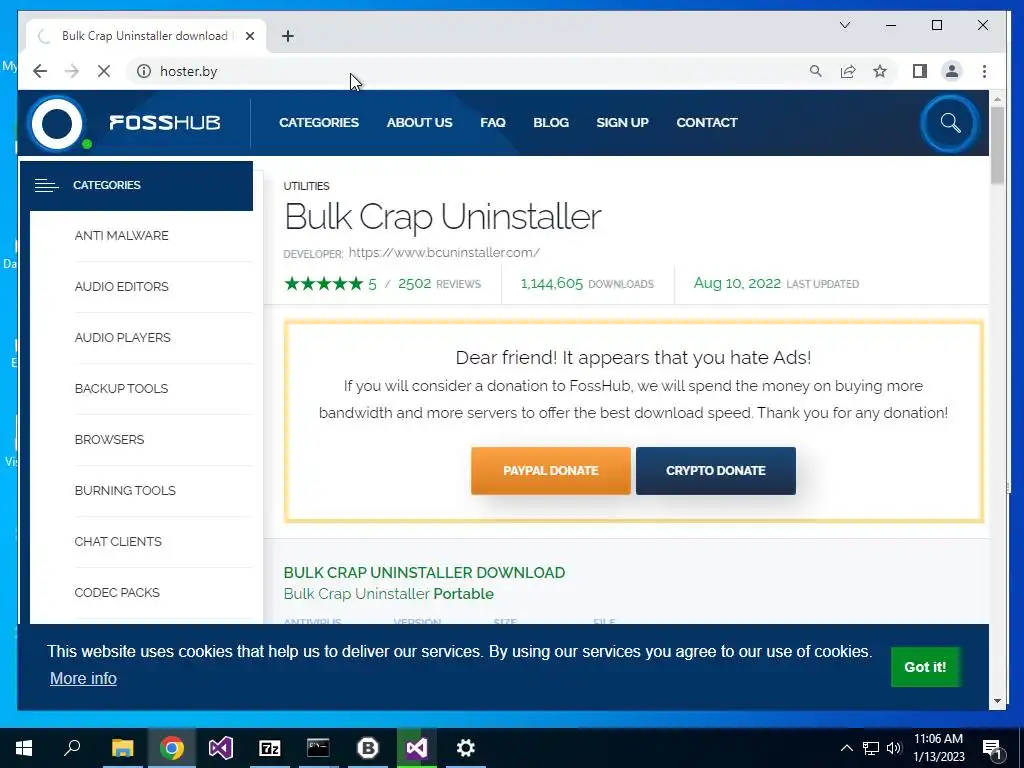View site information icon in address bar
Viewport: 1024px width, 768px height.
pos(144,71)
